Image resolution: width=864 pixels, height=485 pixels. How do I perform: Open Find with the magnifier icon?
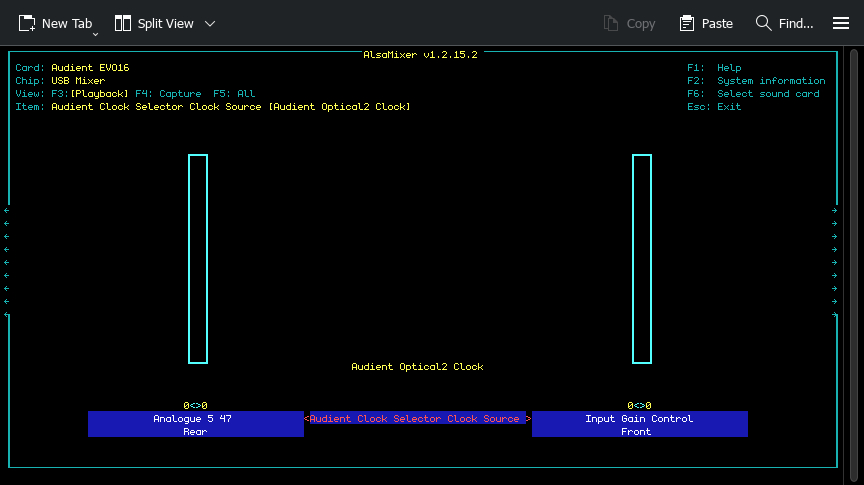tap(763, 23)
